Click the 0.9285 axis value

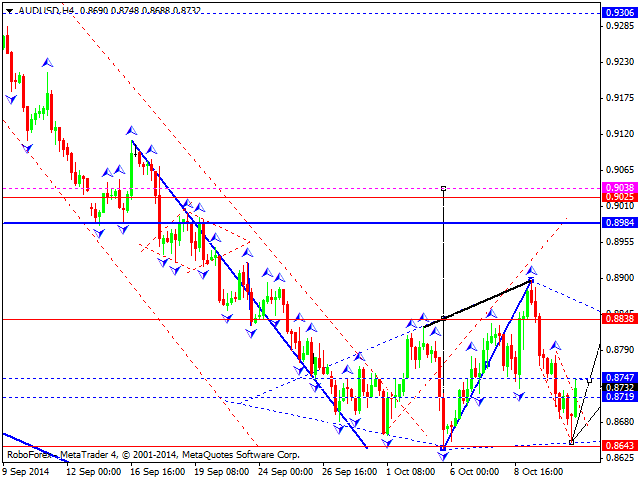620,26
